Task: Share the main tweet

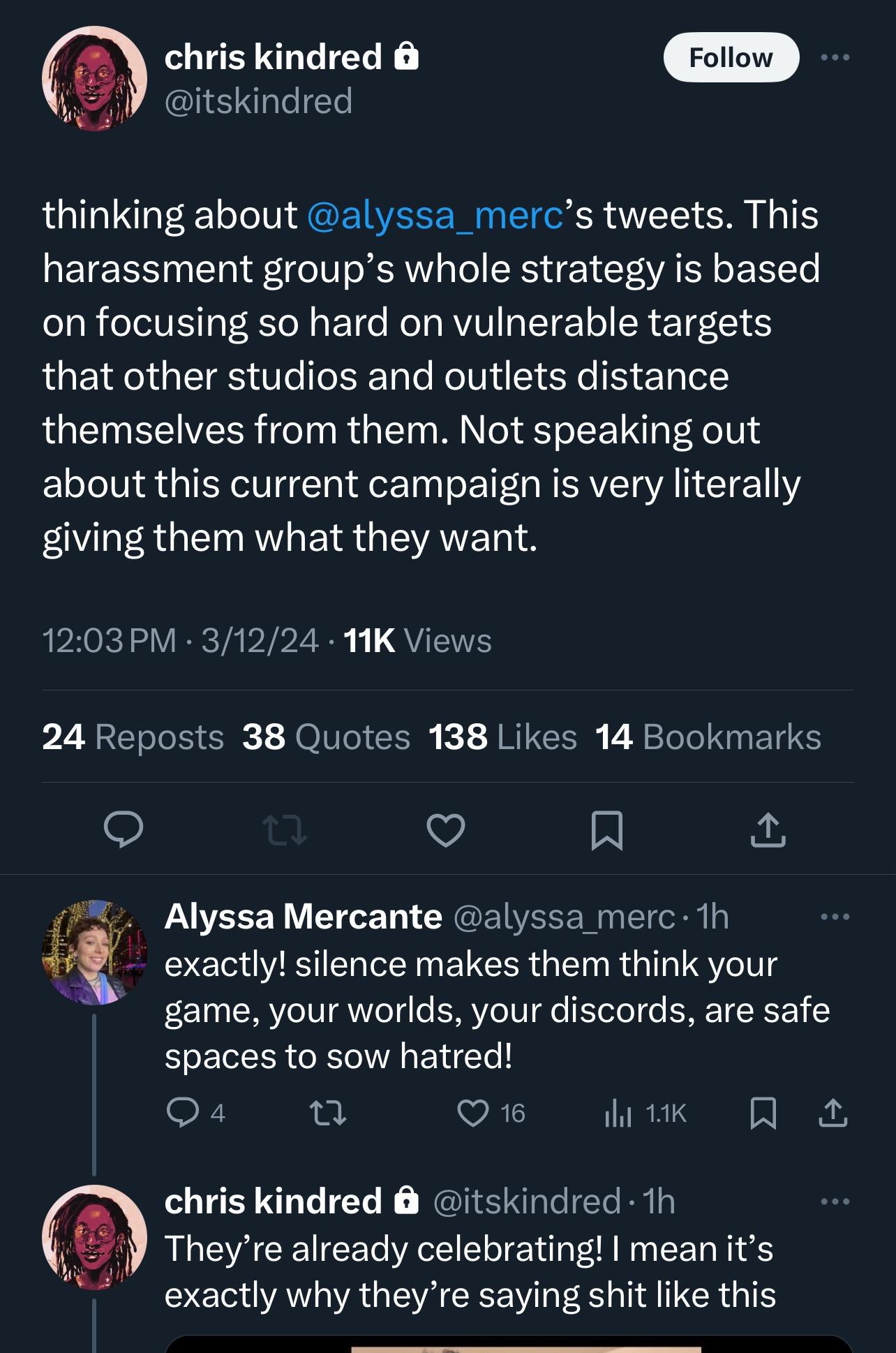Action: 768,829
